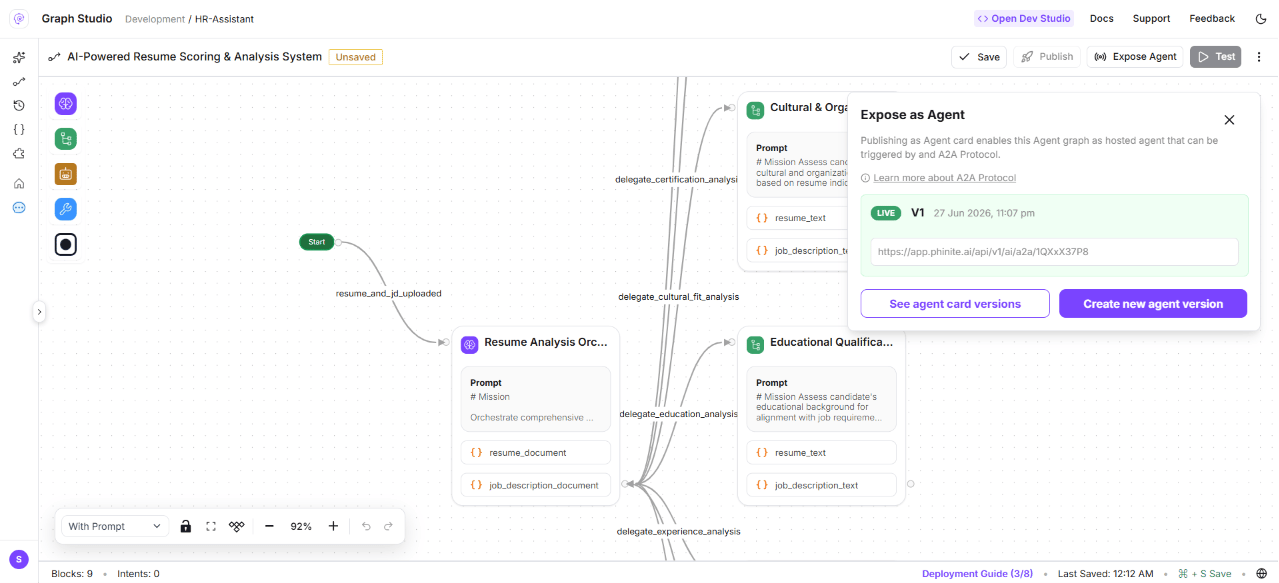
Task: Expand the collapsed left side panel
Action: click(40, 312)
